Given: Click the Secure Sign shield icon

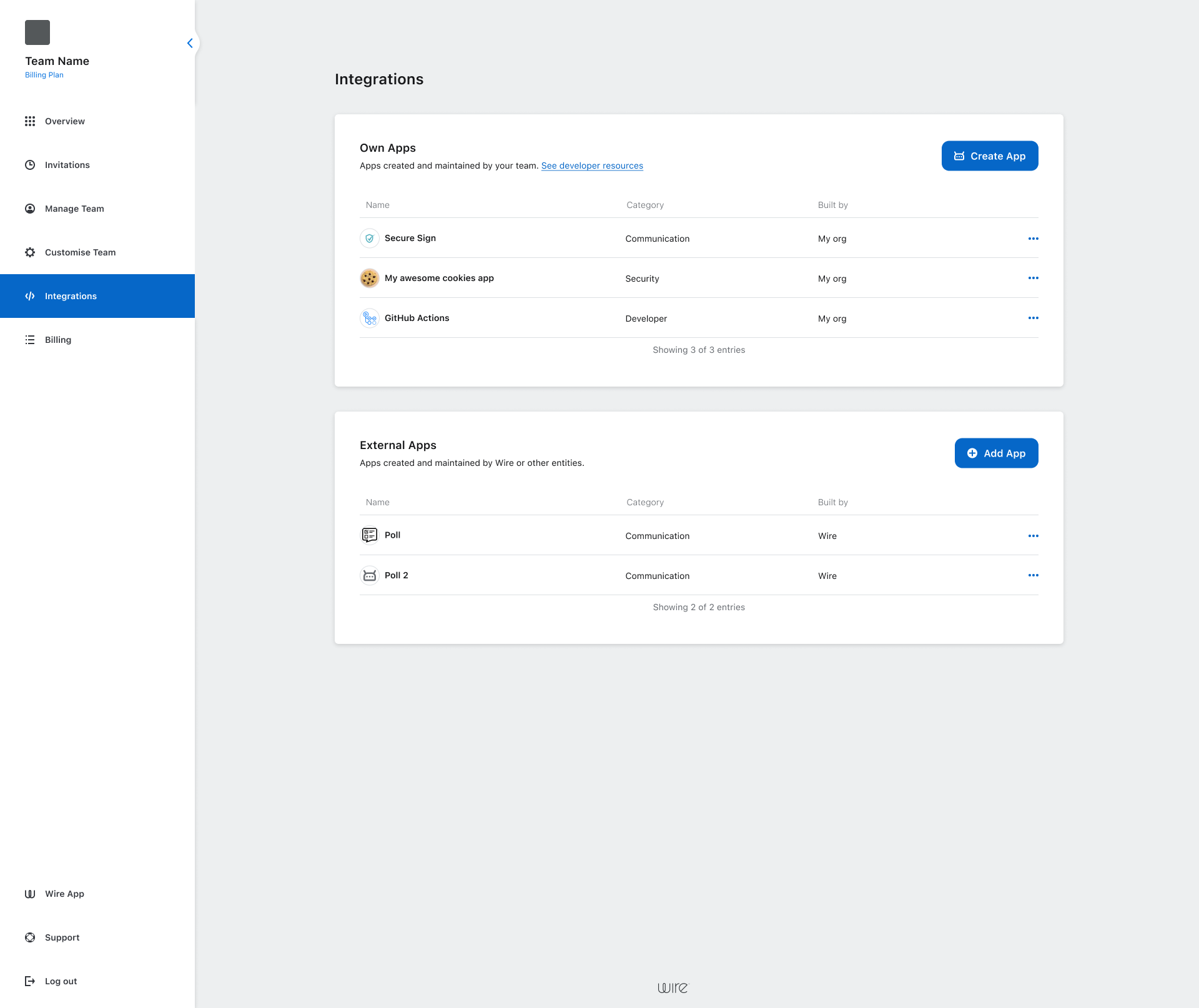Looking at the screenshot, I should tap(369, 238).
